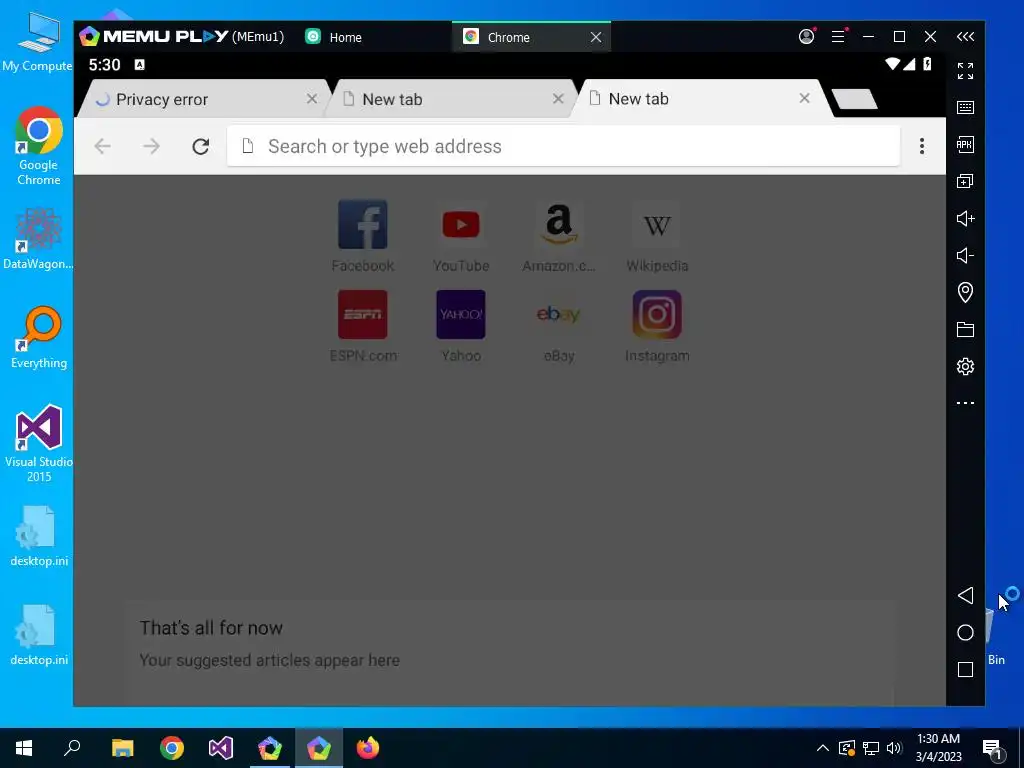Open Visual Studio from the taskbar
This screenshot has height=768, width=1024.
point(221,748)
